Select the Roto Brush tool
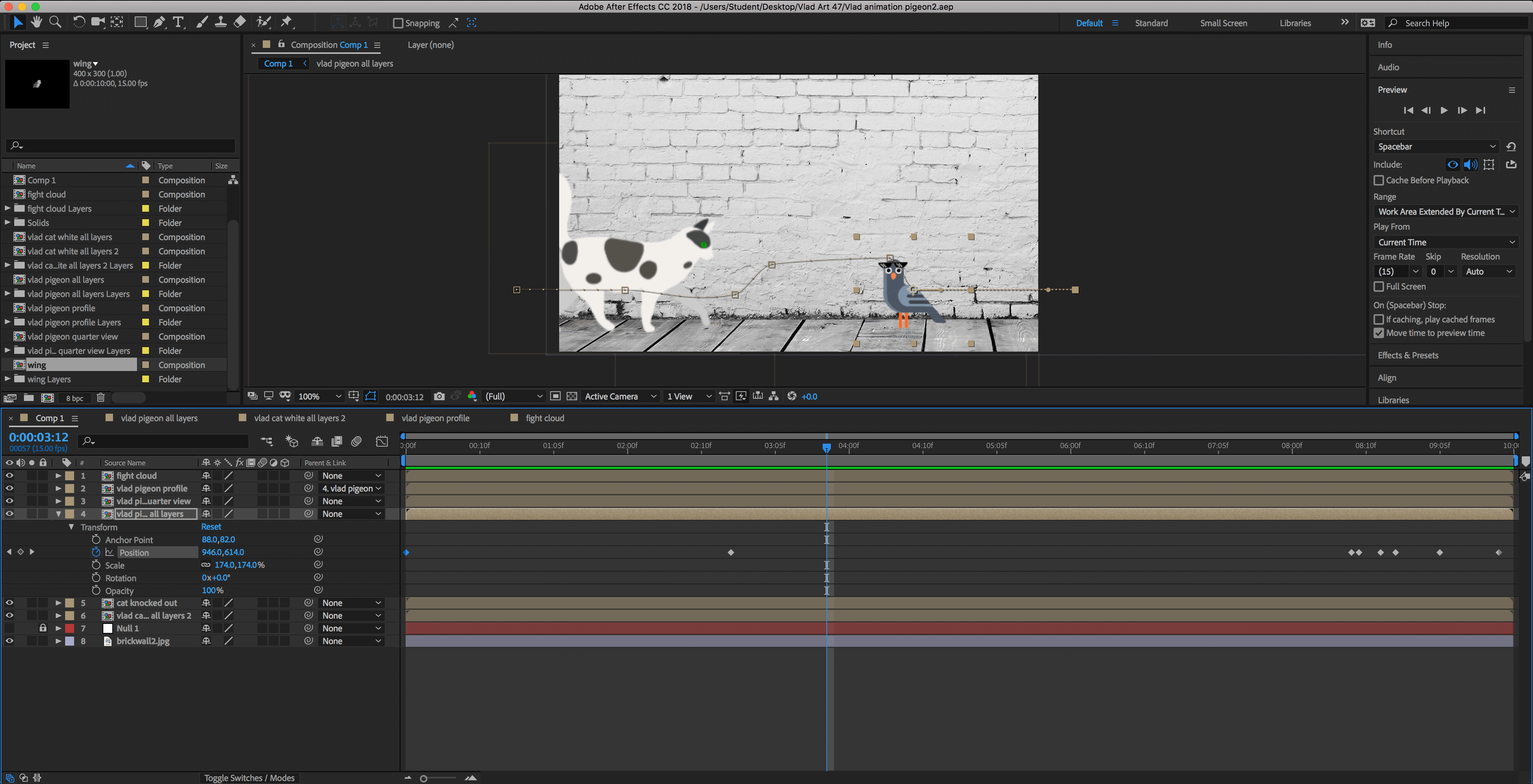This screenshot has height=784, width=1533. (x=263, y=22)
